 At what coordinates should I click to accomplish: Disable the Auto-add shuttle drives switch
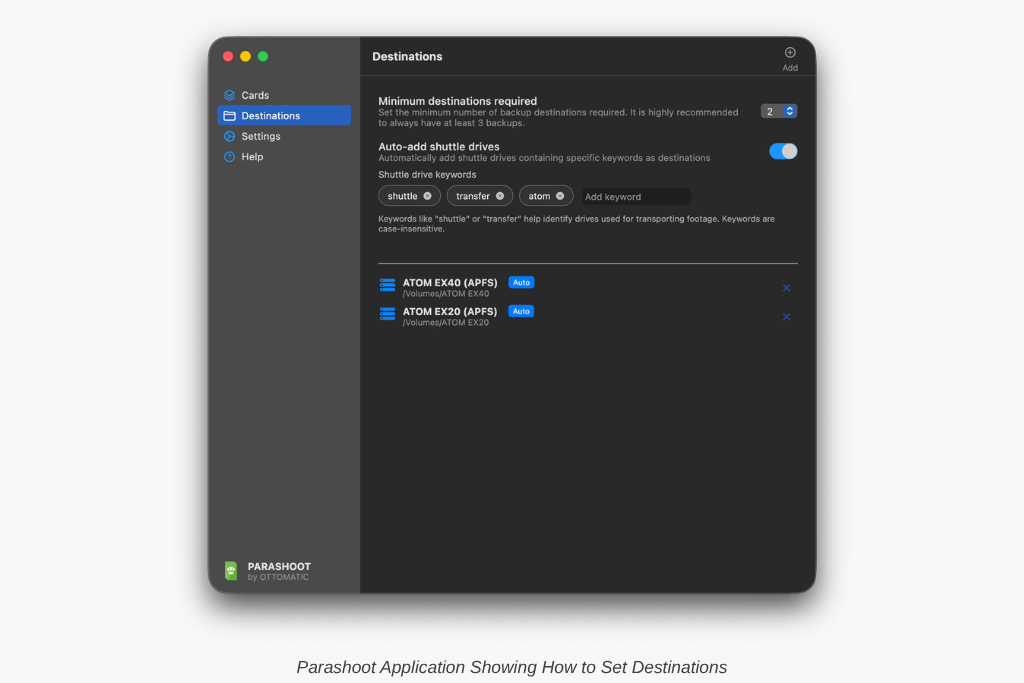[783, 151]
